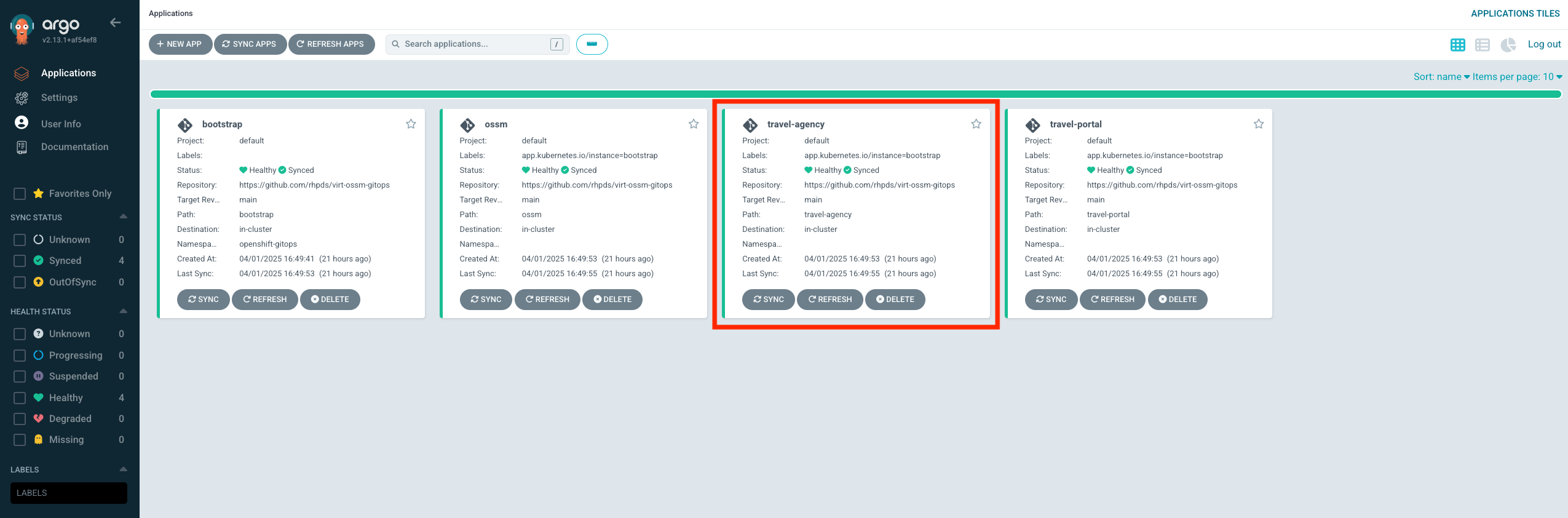Open the ossm application title
Image resolution: width=1568 pixels, height=518 pixels.
pyautogui.click(x=496, y=124)
